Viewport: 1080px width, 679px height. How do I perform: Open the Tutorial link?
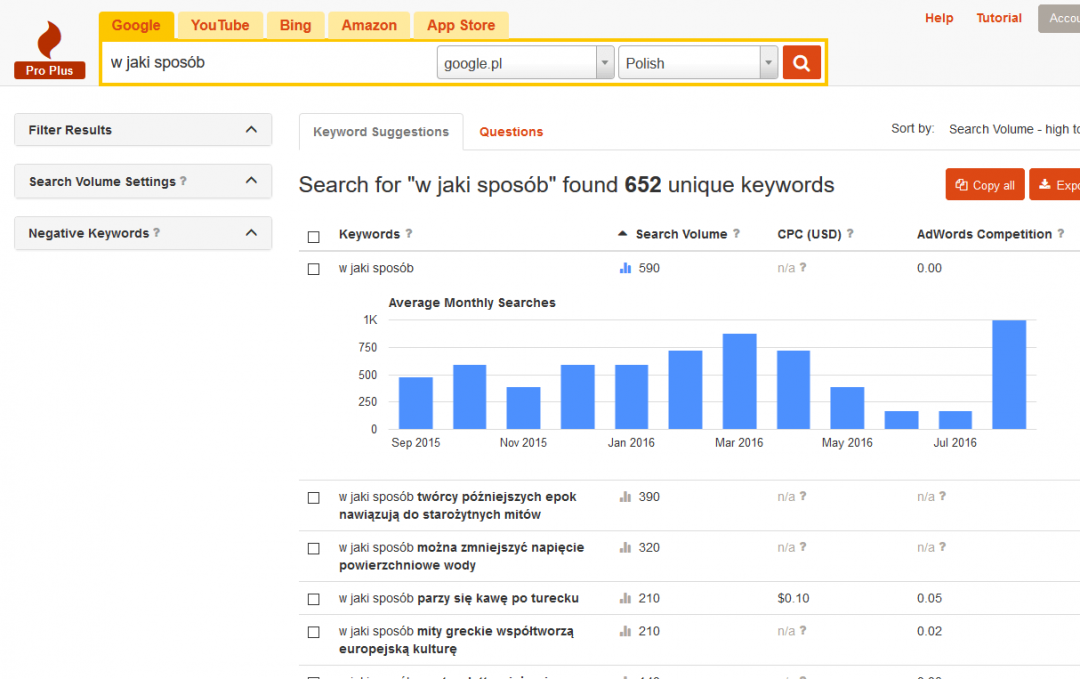pyautogui.click(x=999, y=18)
